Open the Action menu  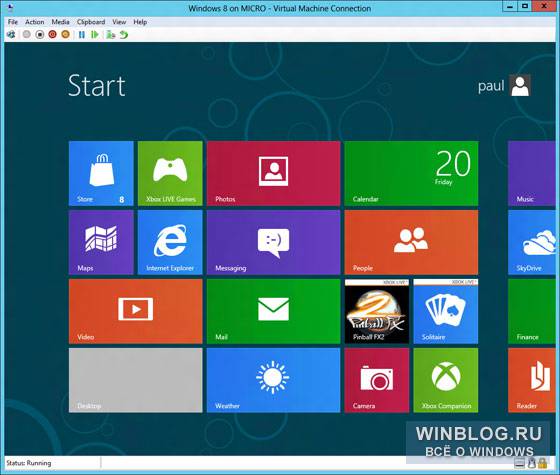(34, 22)
